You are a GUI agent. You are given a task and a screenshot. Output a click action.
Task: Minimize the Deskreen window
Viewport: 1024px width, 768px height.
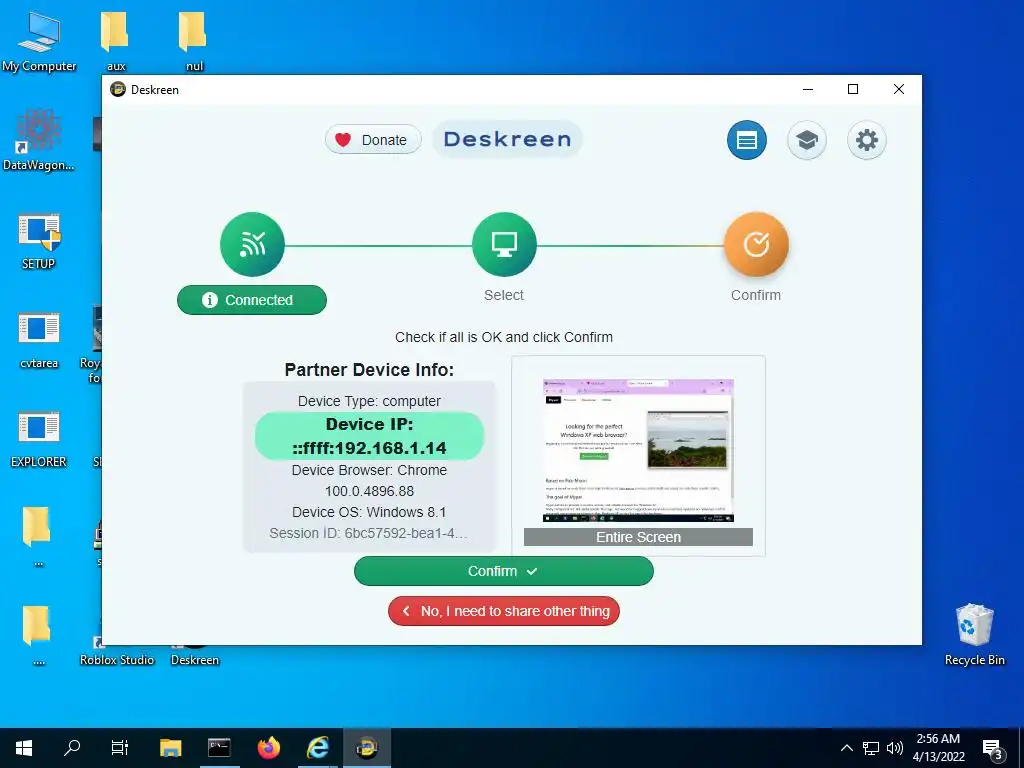[808, 89]
